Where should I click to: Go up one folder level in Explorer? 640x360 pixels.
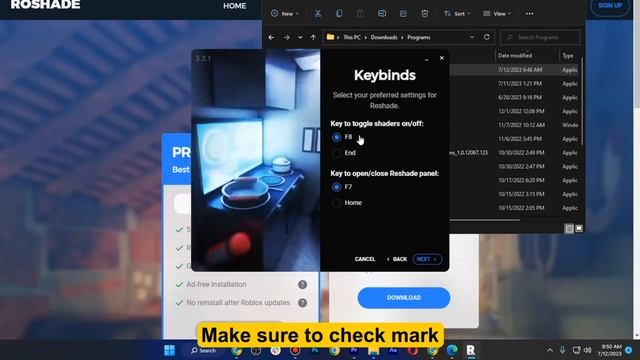313,37
